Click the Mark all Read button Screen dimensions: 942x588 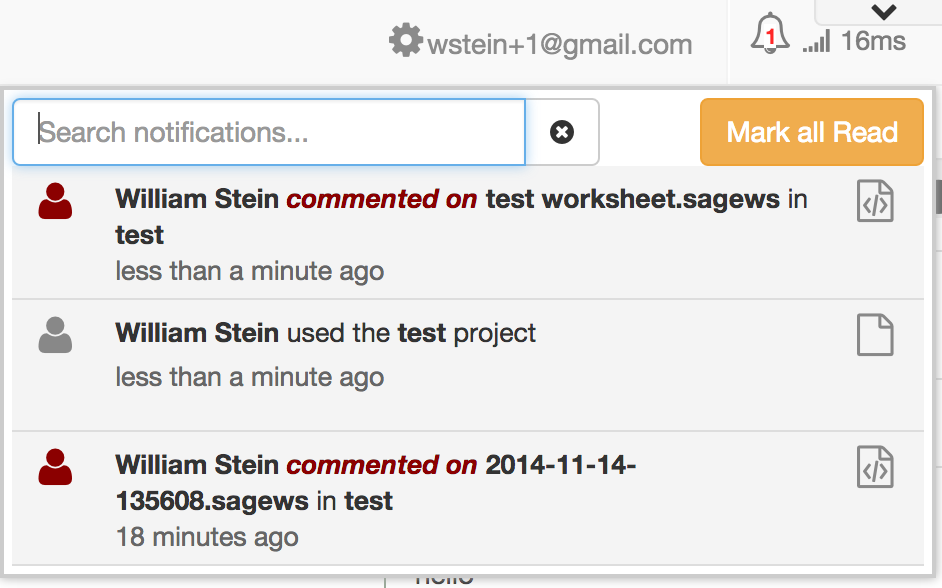tap(811, 132)
